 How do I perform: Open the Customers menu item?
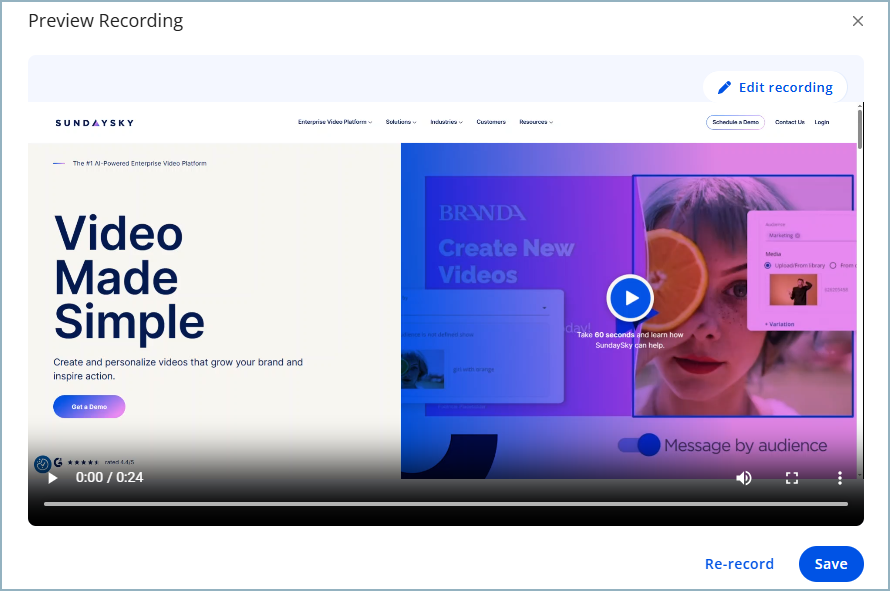click(x=491, y=122)
